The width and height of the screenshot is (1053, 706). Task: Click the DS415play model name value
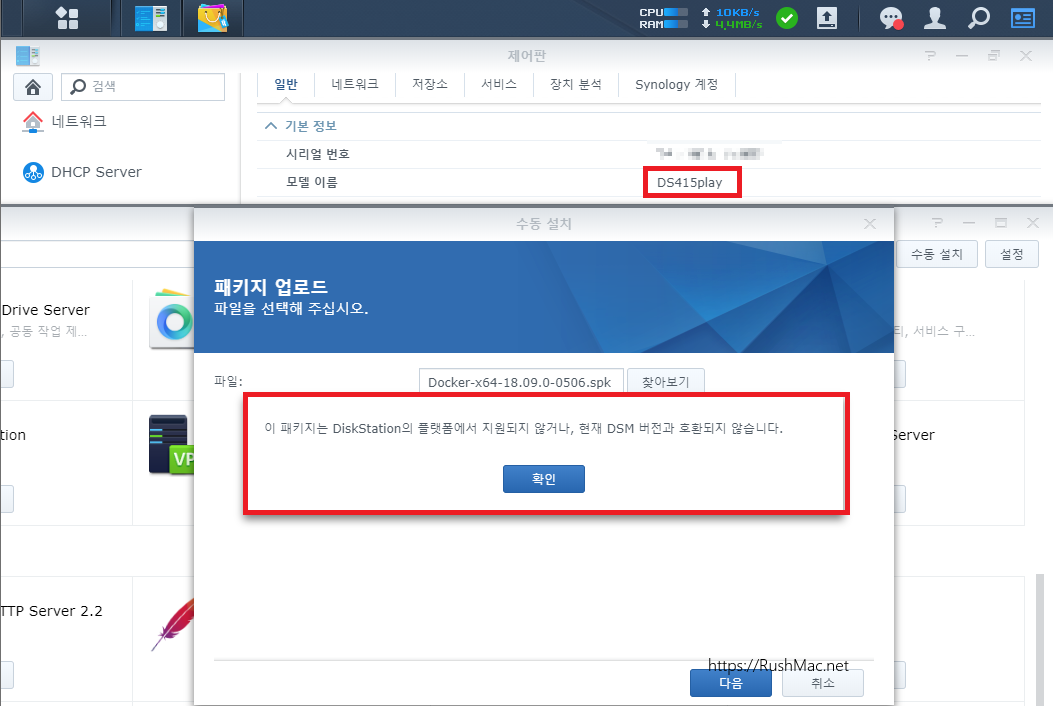point(690,182)
